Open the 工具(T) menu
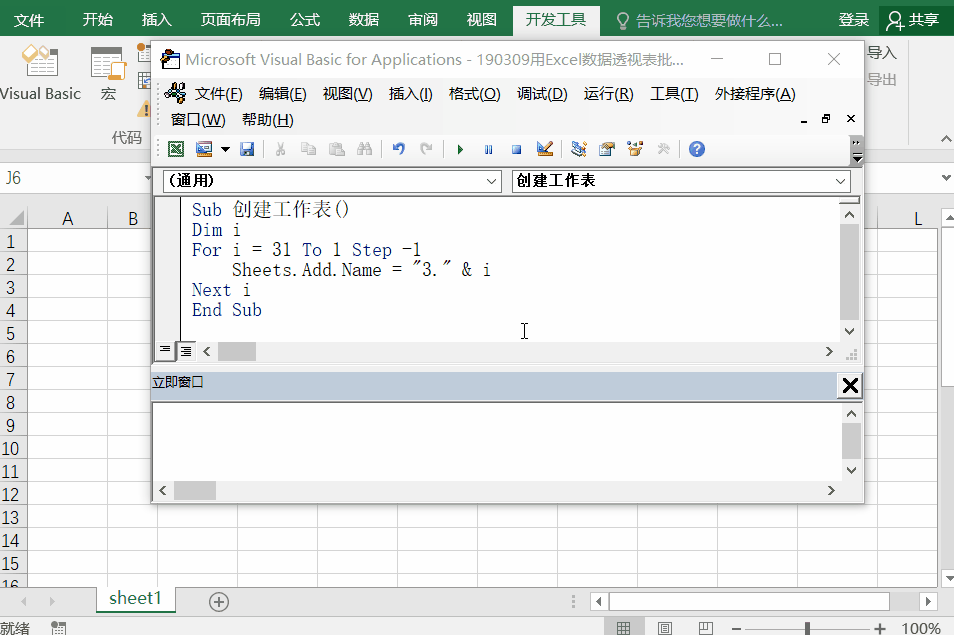This screenshot has height=635, width=954. click(674, 94)
